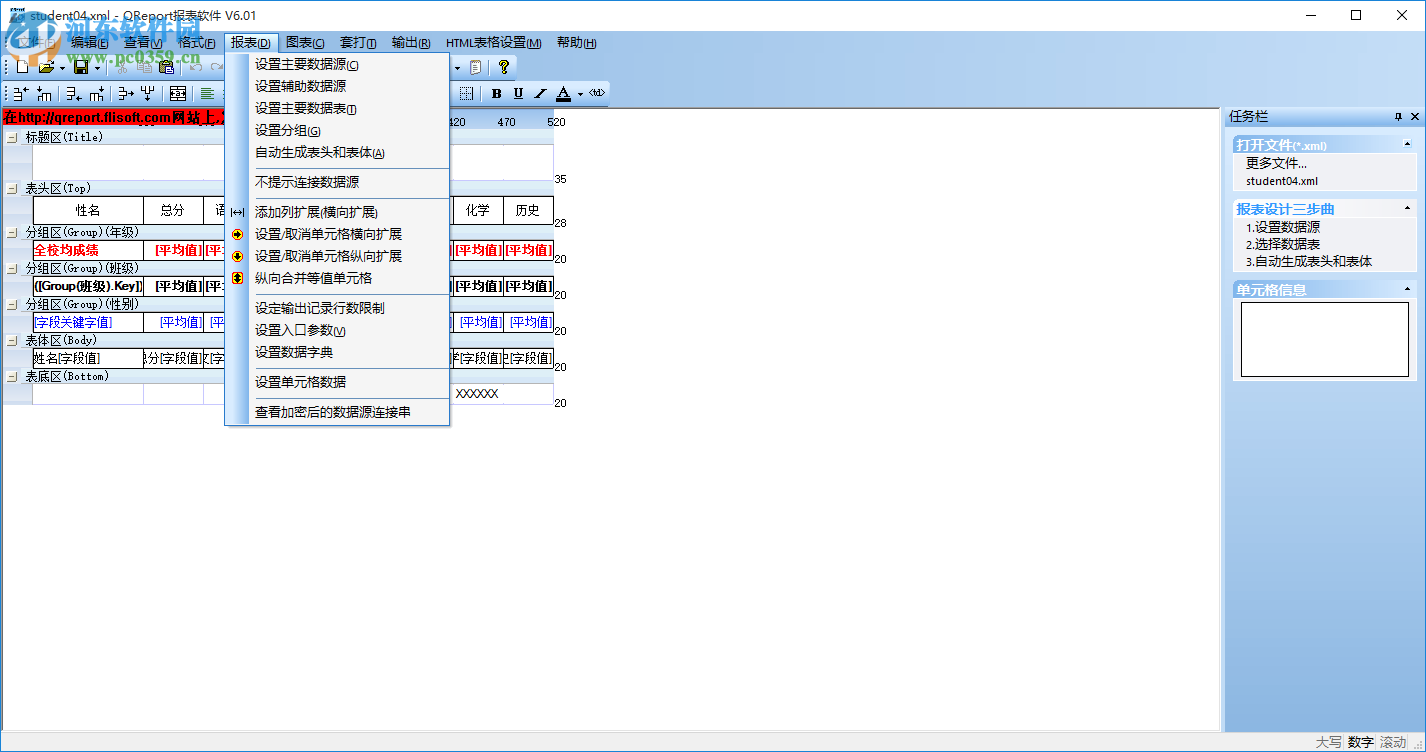Click the Paste clipboard icon on toolbar
The image size is (1426, 752).
click(165, 66)
